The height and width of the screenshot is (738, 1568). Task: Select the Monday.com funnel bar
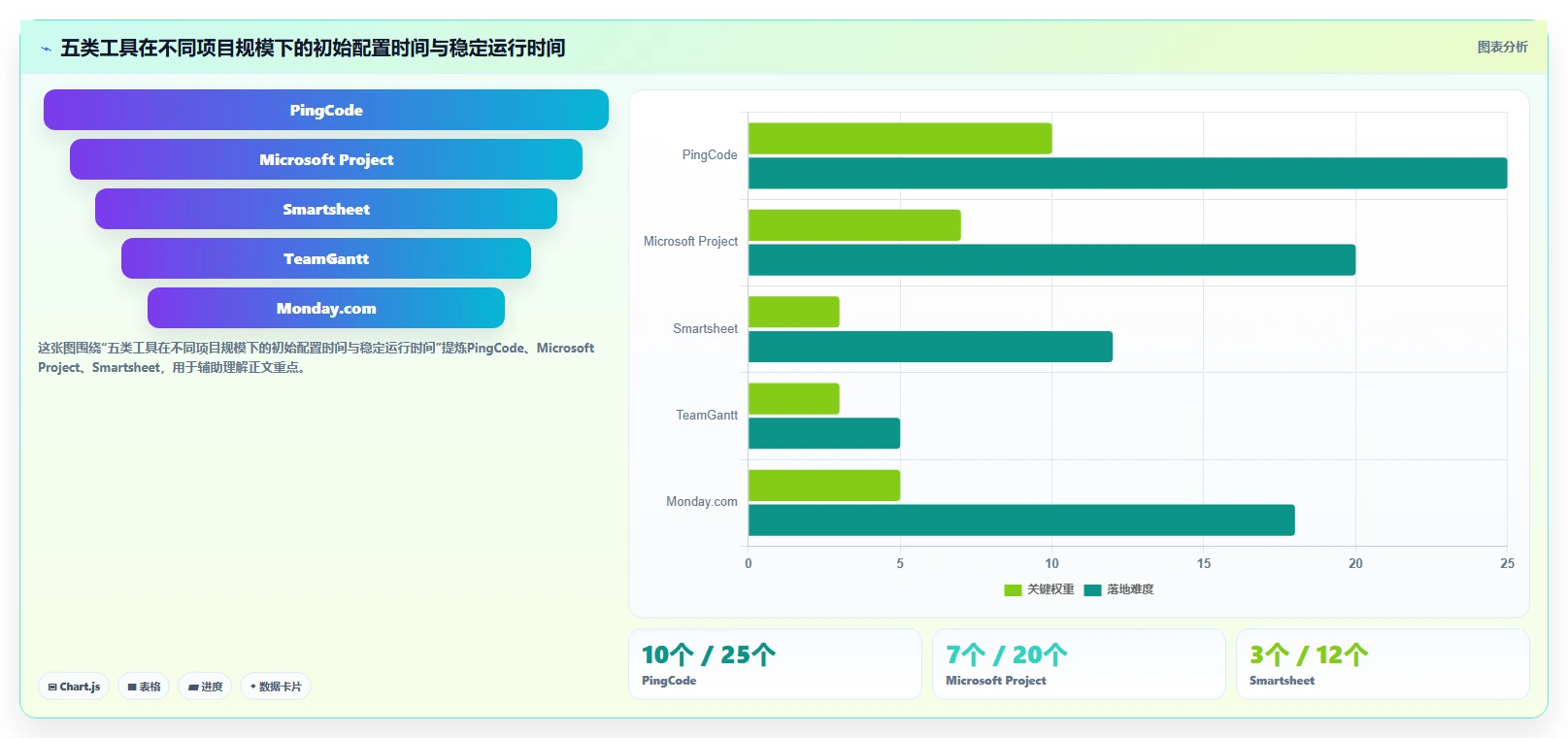(326, 308)
